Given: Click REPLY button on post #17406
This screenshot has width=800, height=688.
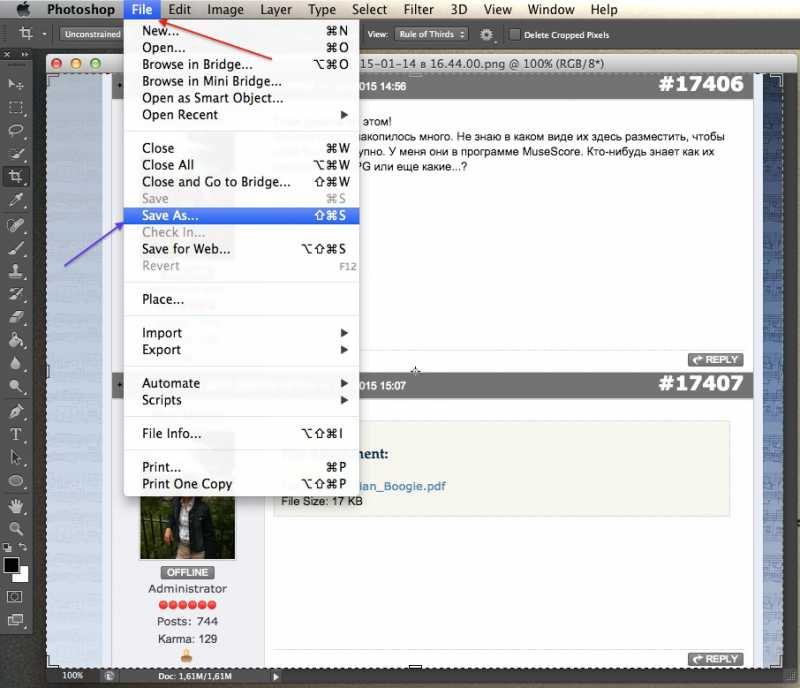Looking at the screenshot, I should tap(715, 360).
